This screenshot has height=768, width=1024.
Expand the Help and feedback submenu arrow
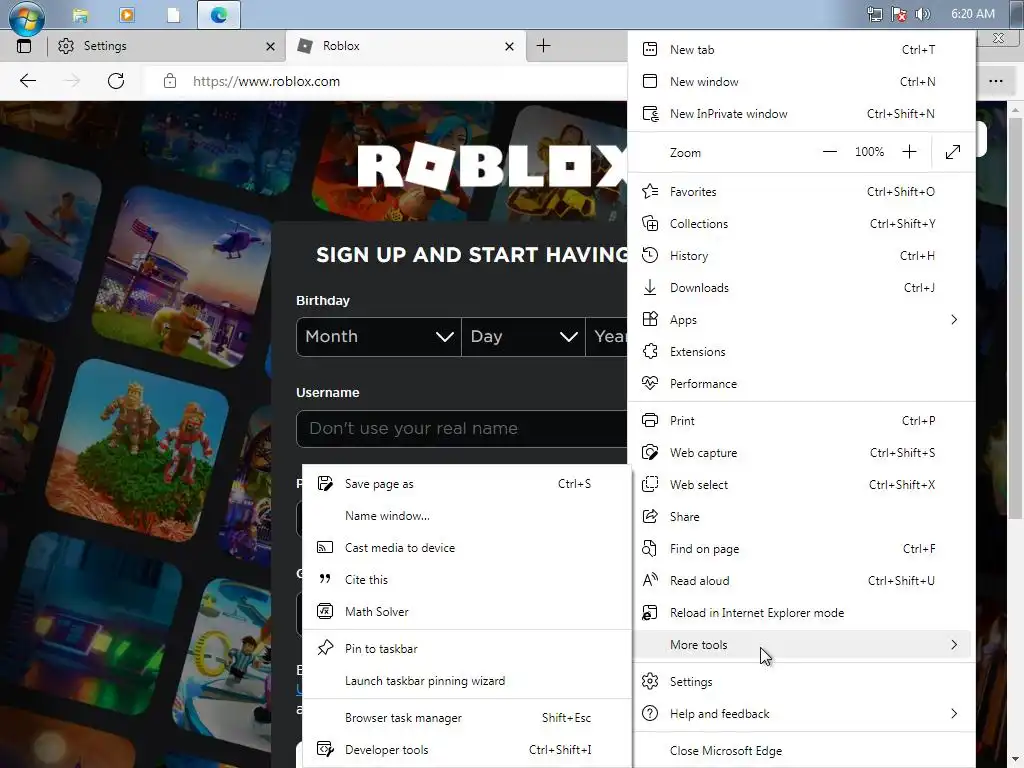(x=954, y=713)
